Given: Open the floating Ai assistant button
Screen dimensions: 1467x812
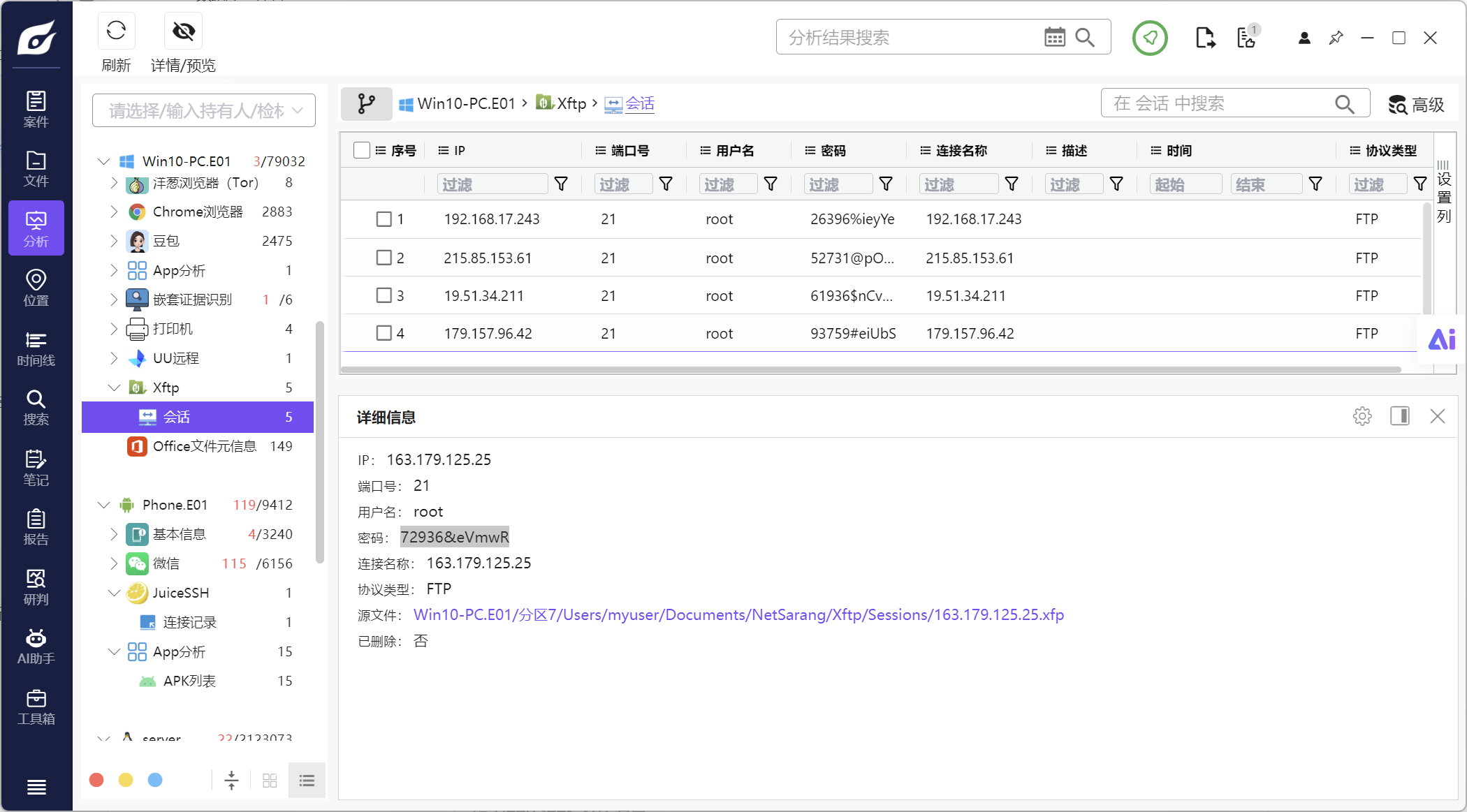Looking at the screenshot, I should [x=1441, y=339].
